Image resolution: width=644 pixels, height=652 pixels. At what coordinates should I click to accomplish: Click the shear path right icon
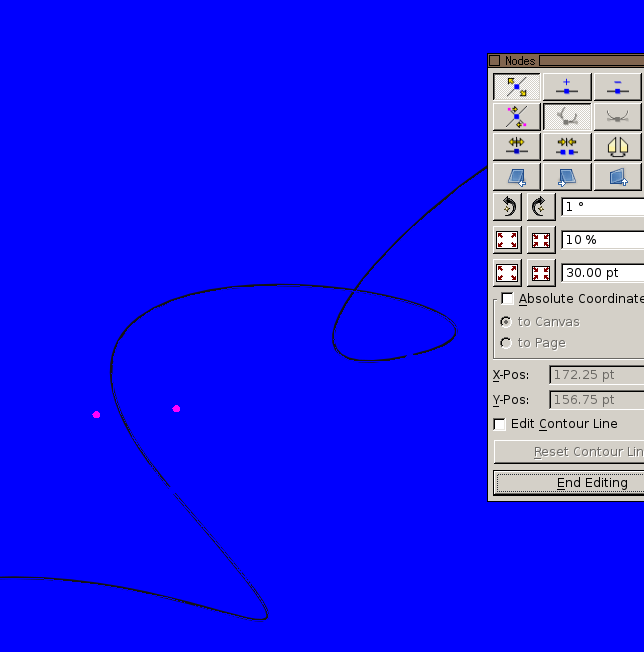(x=566, y=177)
